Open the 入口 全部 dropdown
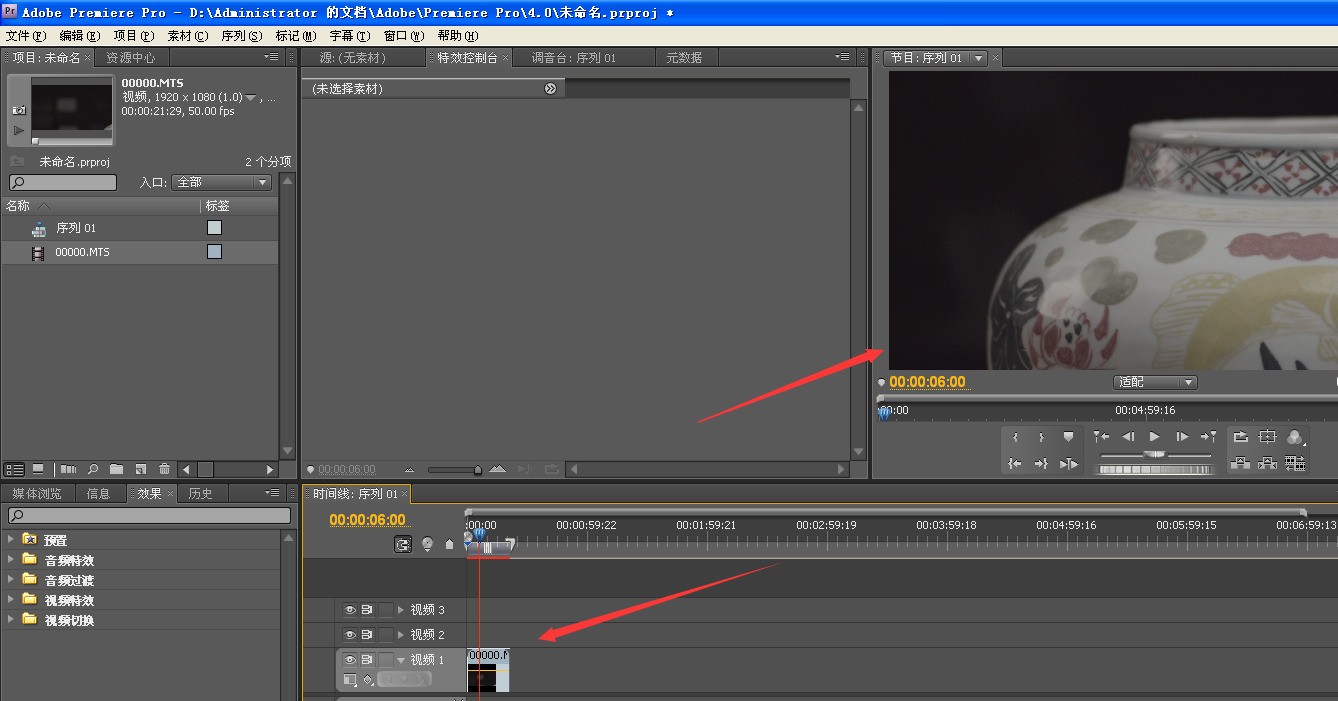Image resolution: width=1338 pixels, height=701 pixels. pyautogui.click(x=221, y=183)
